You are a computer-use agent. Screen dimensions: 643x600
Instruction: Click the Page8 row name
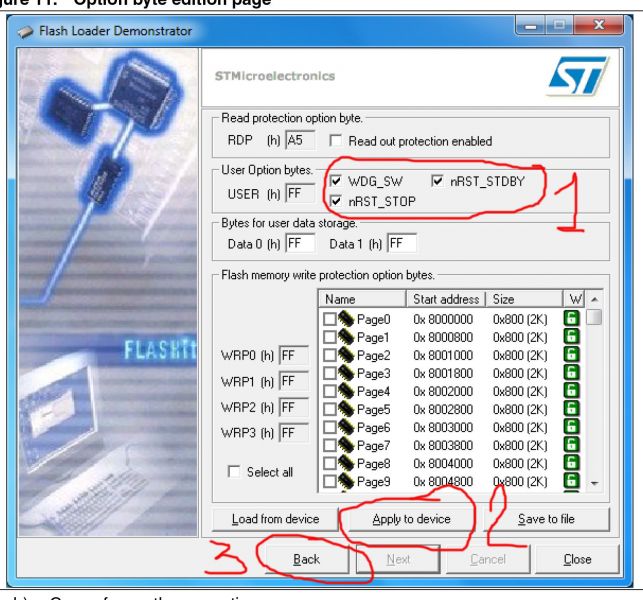pyautogui.click(x=374, y=463)
